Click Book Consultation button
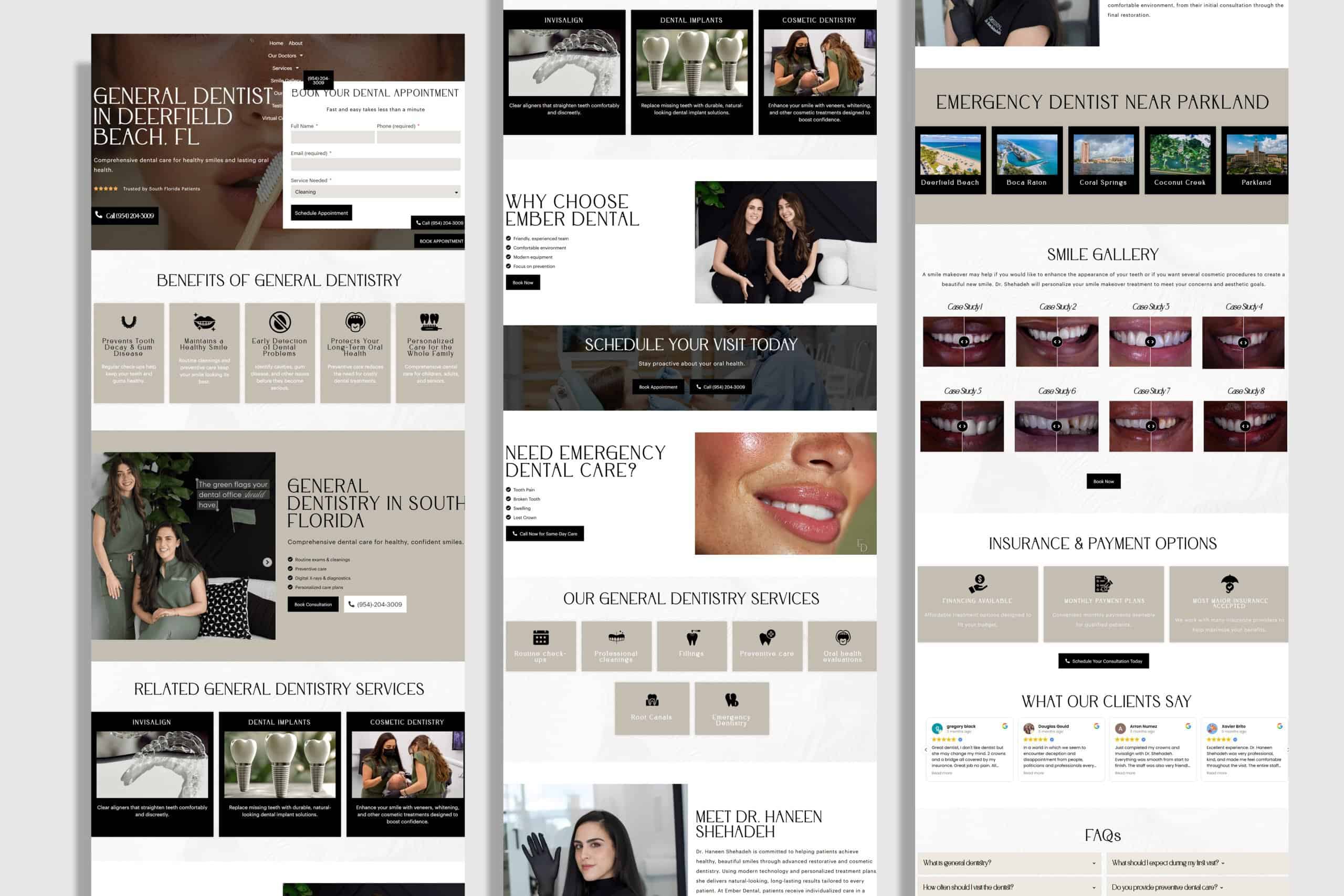The height and width of the screenshot is (896, 1344). coord(313,604)
